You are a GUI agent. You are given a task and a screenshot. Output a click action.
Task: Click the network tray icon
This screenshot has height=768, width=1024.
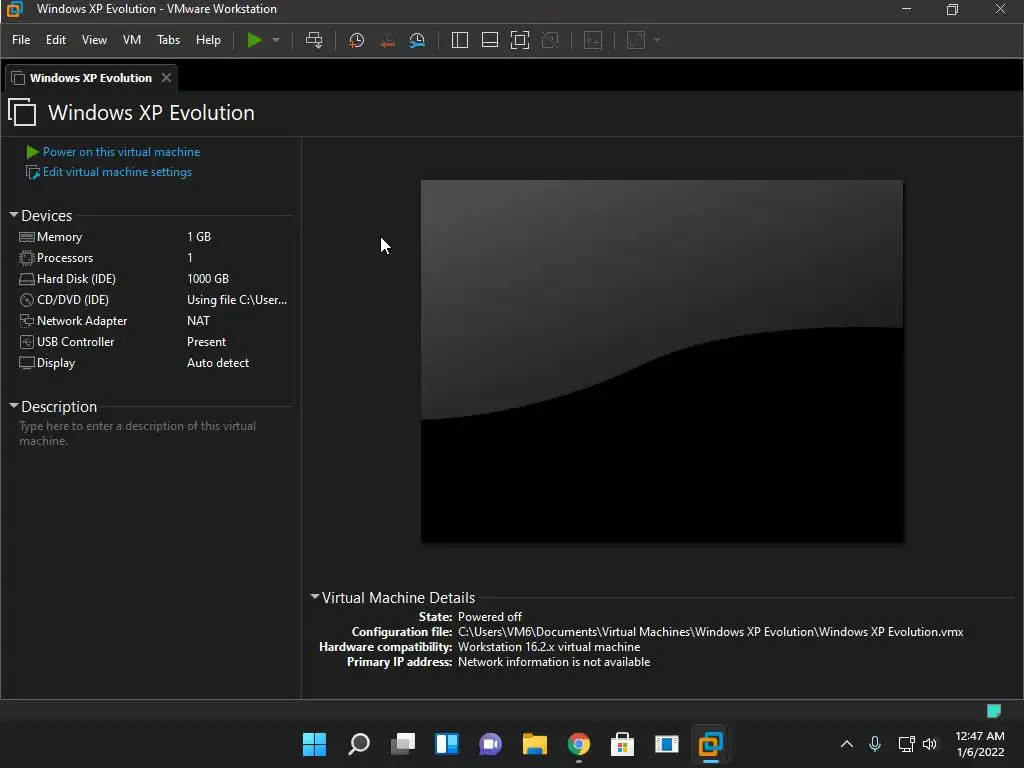[x=906, y=744]
